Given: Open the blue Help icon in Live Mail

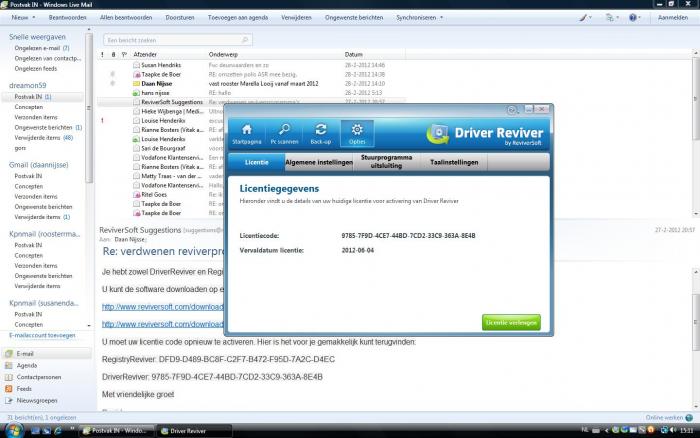Looking at the screenshot, I should coord(633,18).
